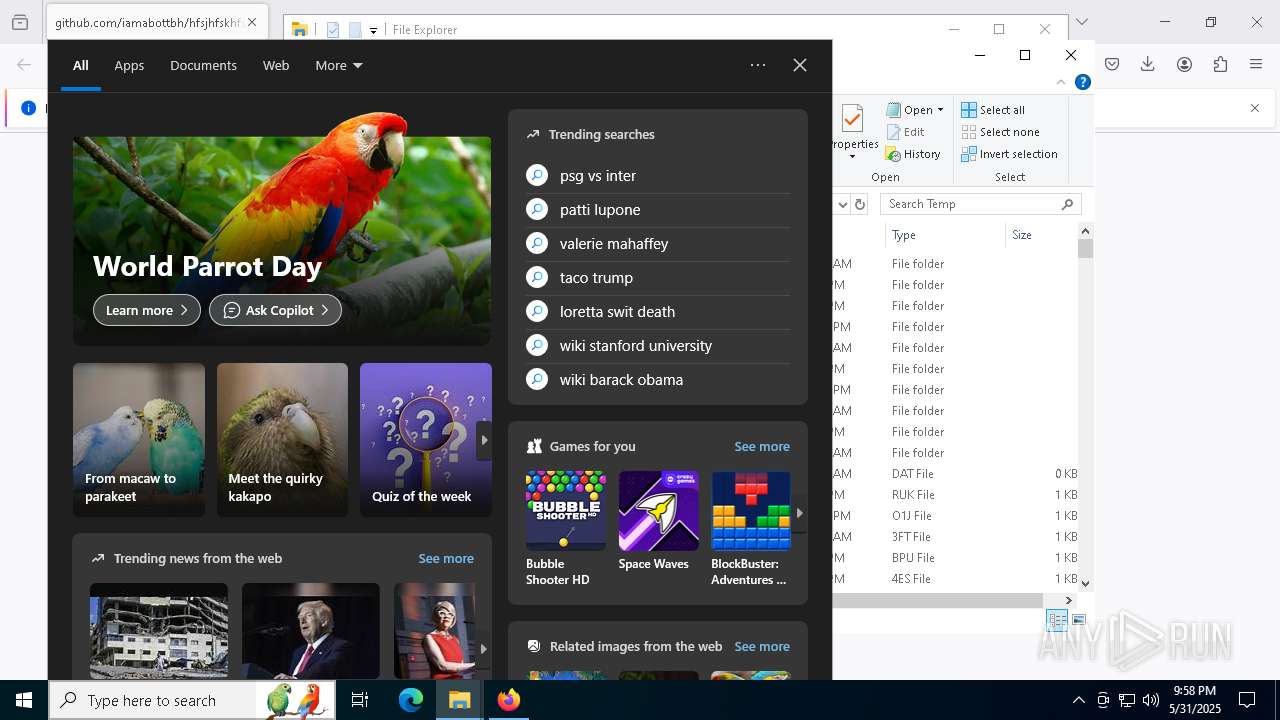Click search icon beside psg vs inter
Screen dimensions: 1280x720
537,176
